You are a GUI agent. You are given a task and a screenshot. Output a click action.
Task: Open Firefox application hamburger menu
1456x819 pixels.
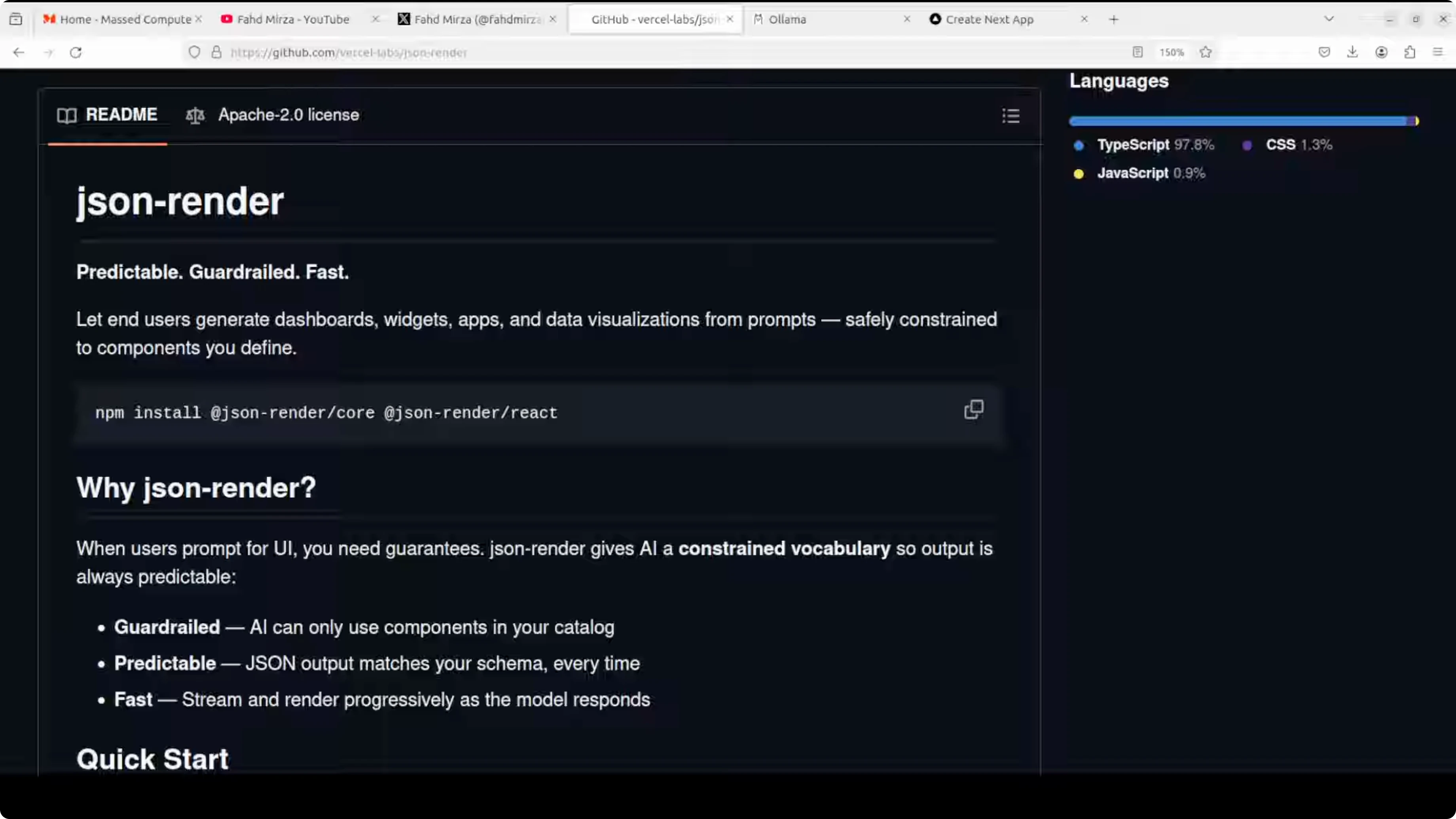(x=1438, y=53)
